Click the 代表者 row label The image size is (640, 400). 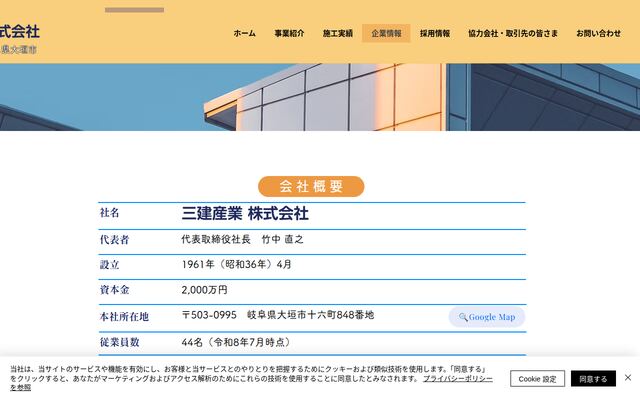coord(114,240)
